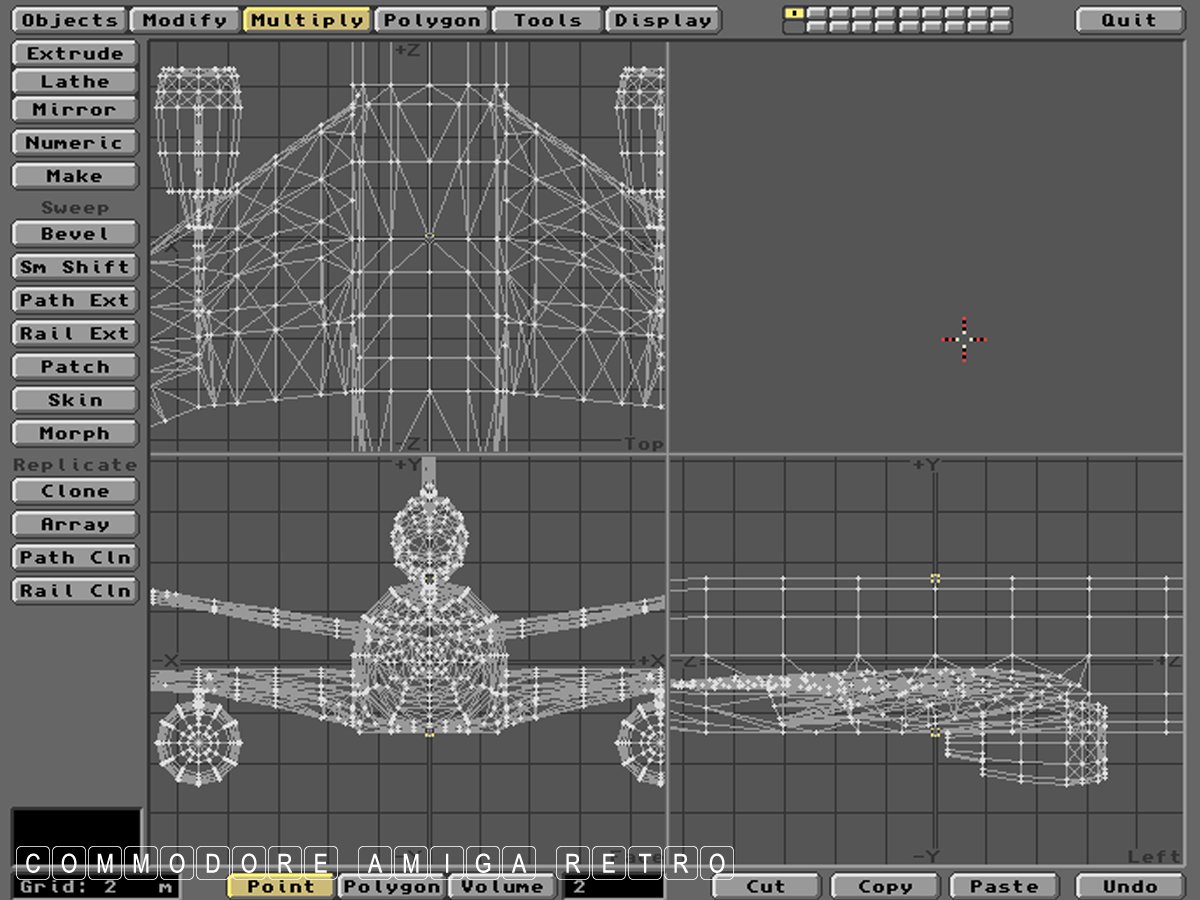Screen dimensions: 1200x900
Task: Click the Clone replicate button
Action: pos(75,491)
